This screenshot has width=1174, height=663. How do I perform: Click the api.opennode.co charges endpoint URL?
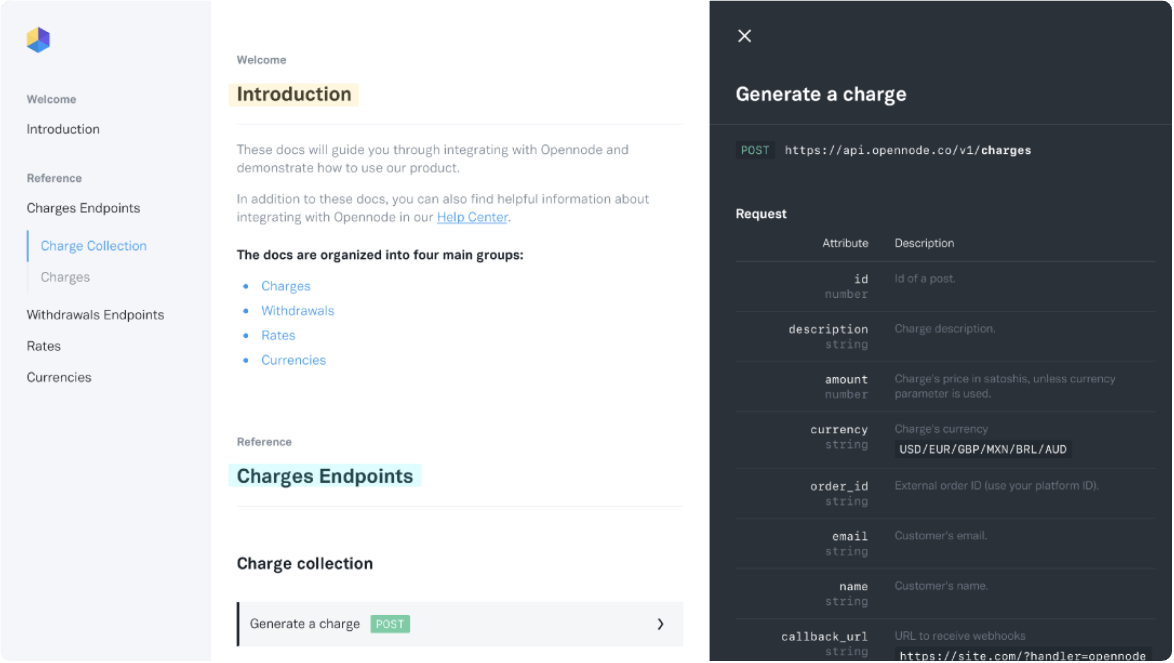point(907,150)
